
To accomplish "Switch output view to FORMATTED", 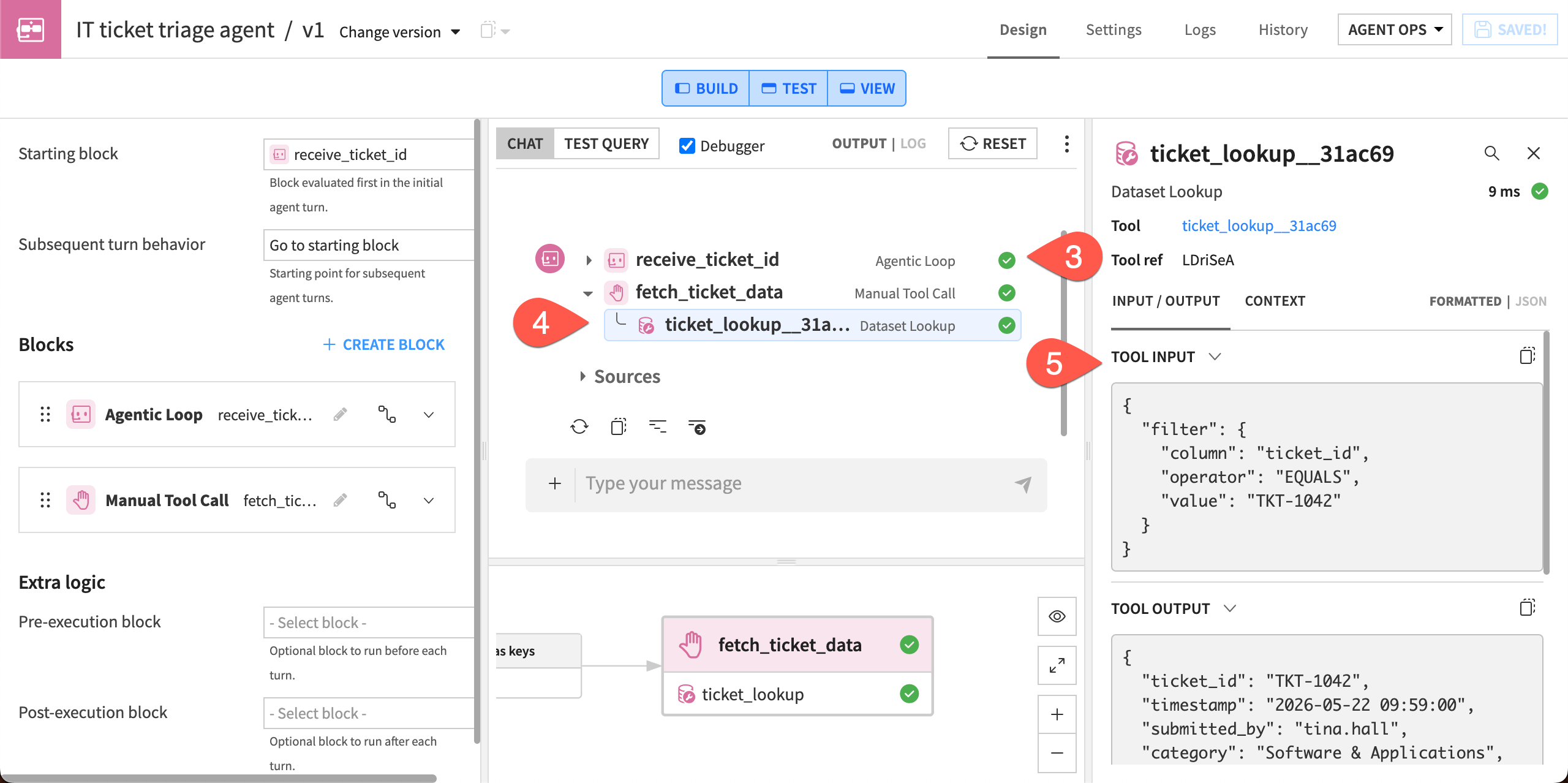I will point(1465,301).
